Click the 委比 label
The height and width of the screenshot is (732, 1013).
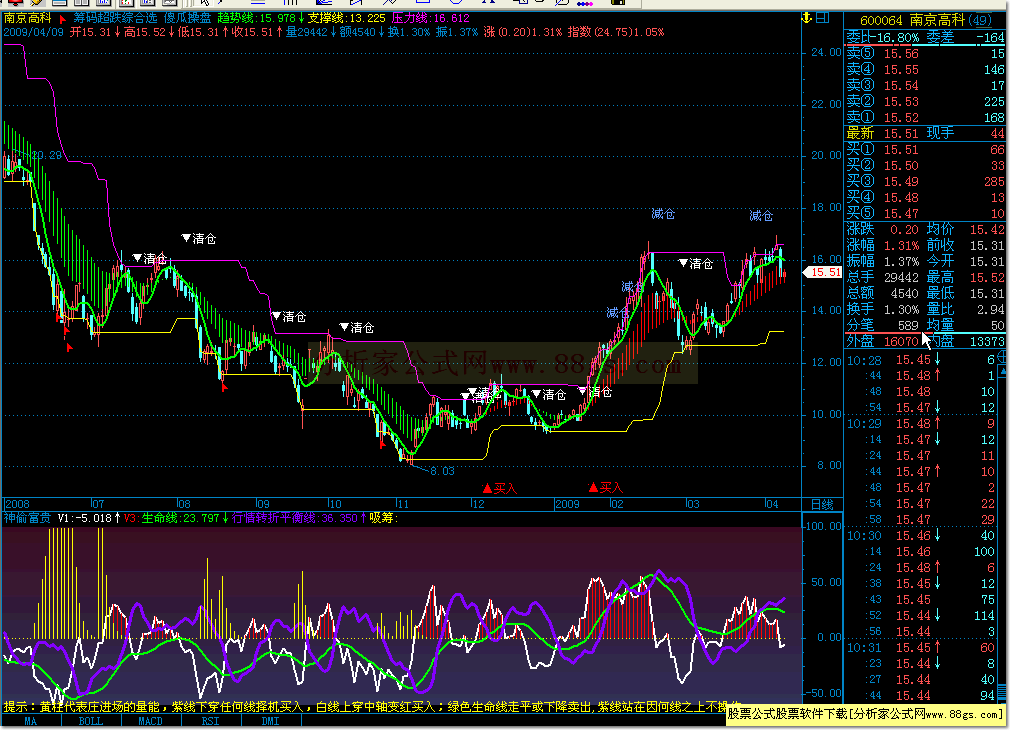coord(860,37)
